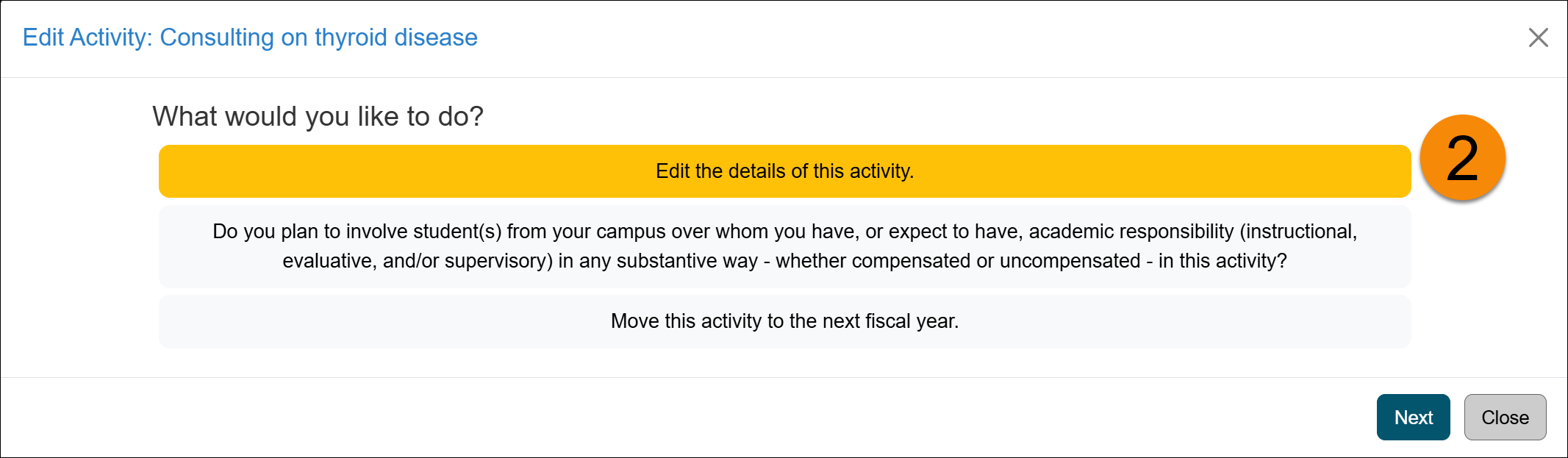Image resolution: width=1568 pixels, height=458 pixels.
Task: Click the X icon to dismiss the dialog
Action: 1539,37
